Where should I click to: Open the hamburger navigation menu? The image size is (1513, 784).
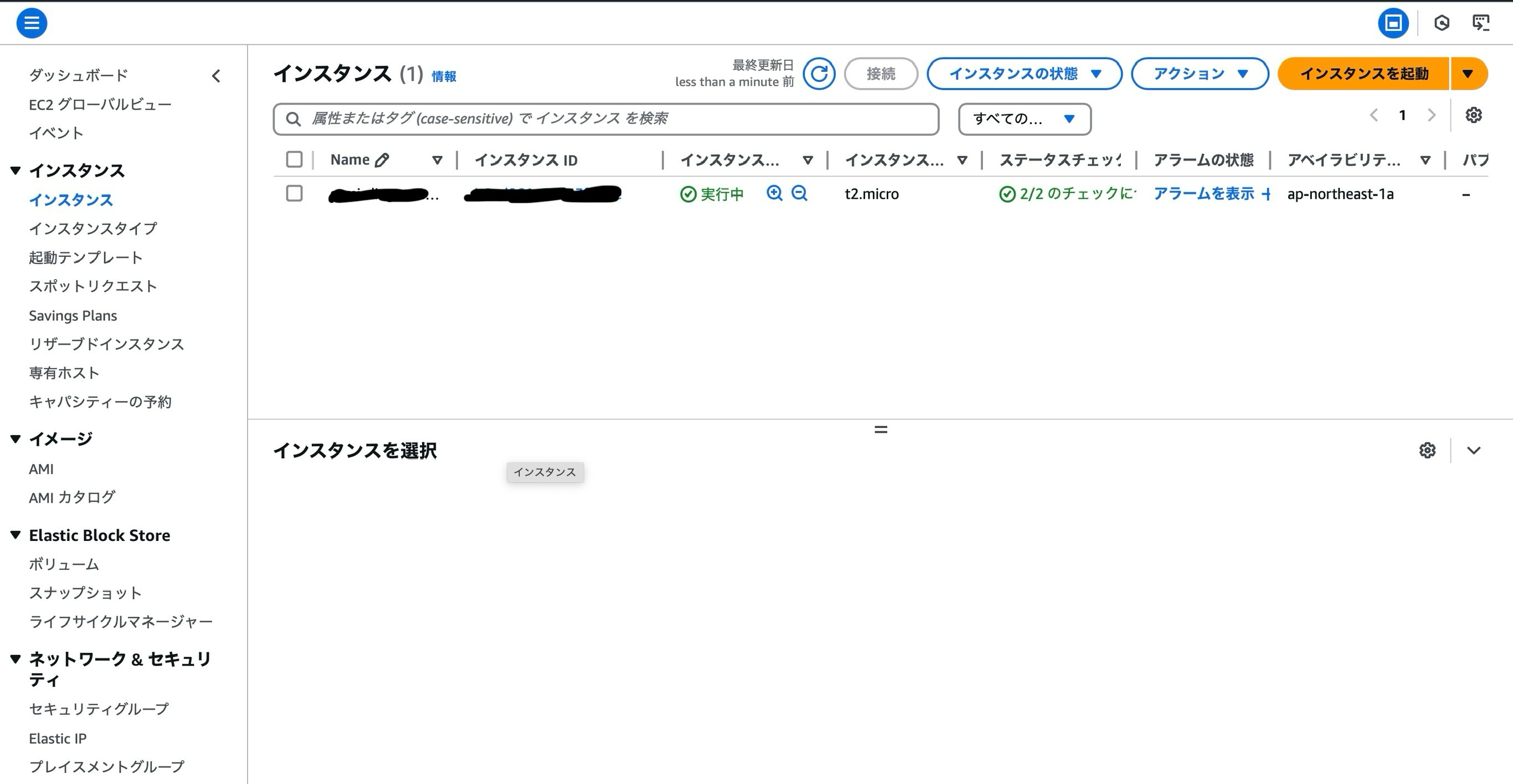32,23
